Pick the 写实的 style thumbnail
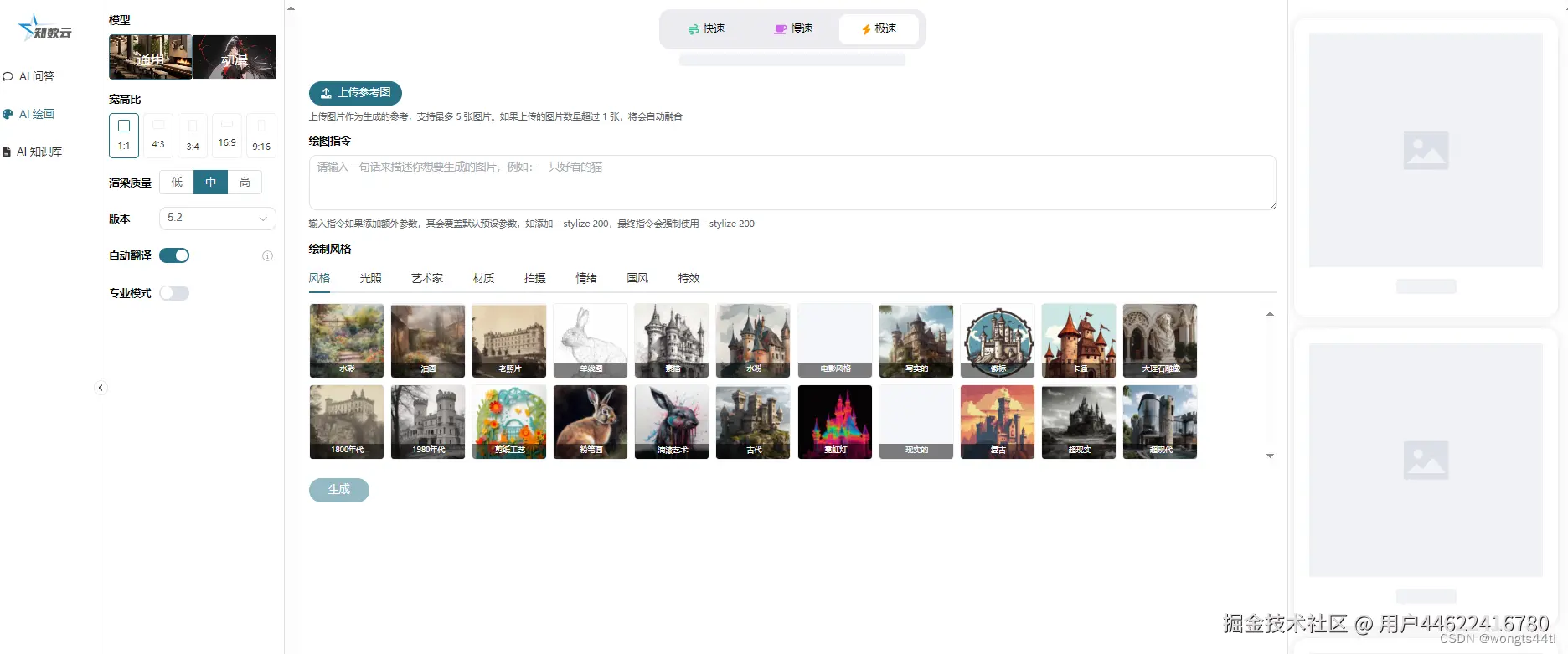Screen dimensions: 1568x654 pos(916,341)
